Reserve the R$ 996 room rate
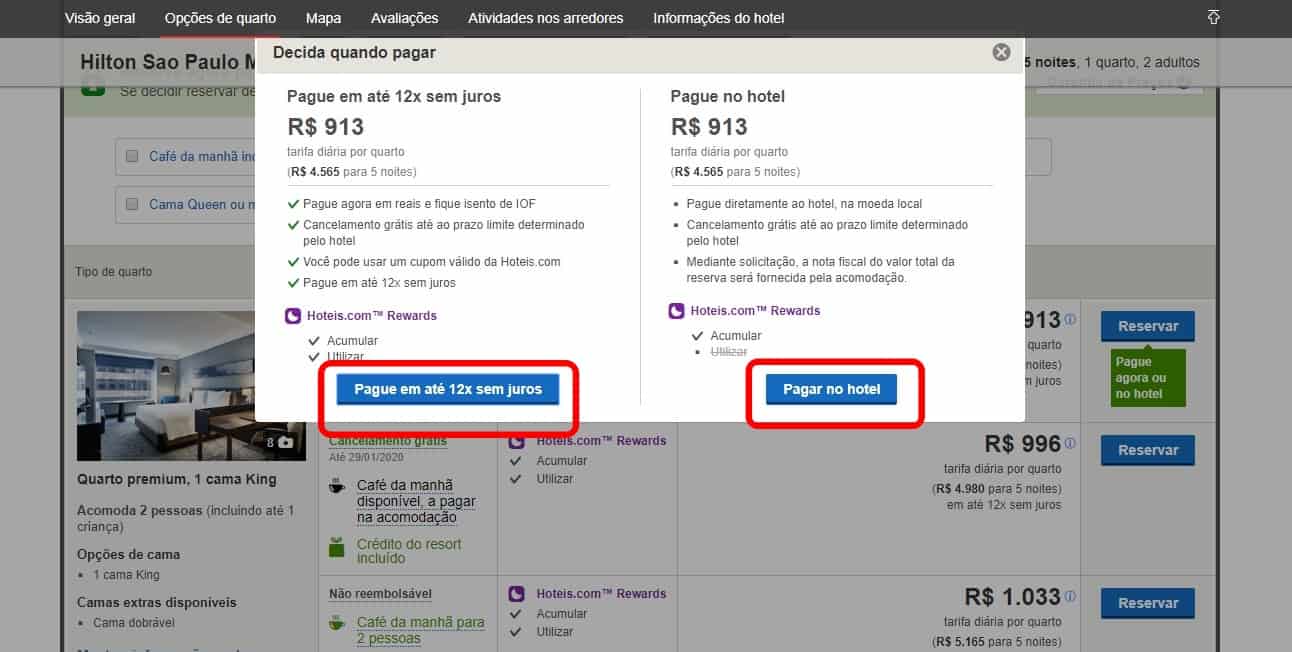This screenshot has width=1292, height=652. click(1147, 450)
